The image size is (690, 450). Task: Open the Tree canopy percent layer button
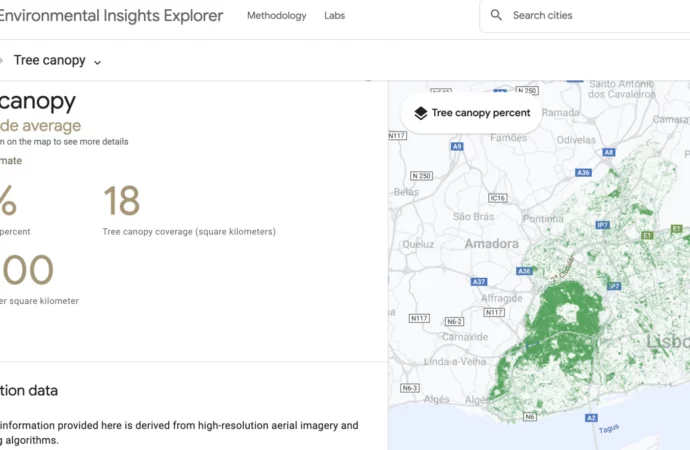(471, 113)
